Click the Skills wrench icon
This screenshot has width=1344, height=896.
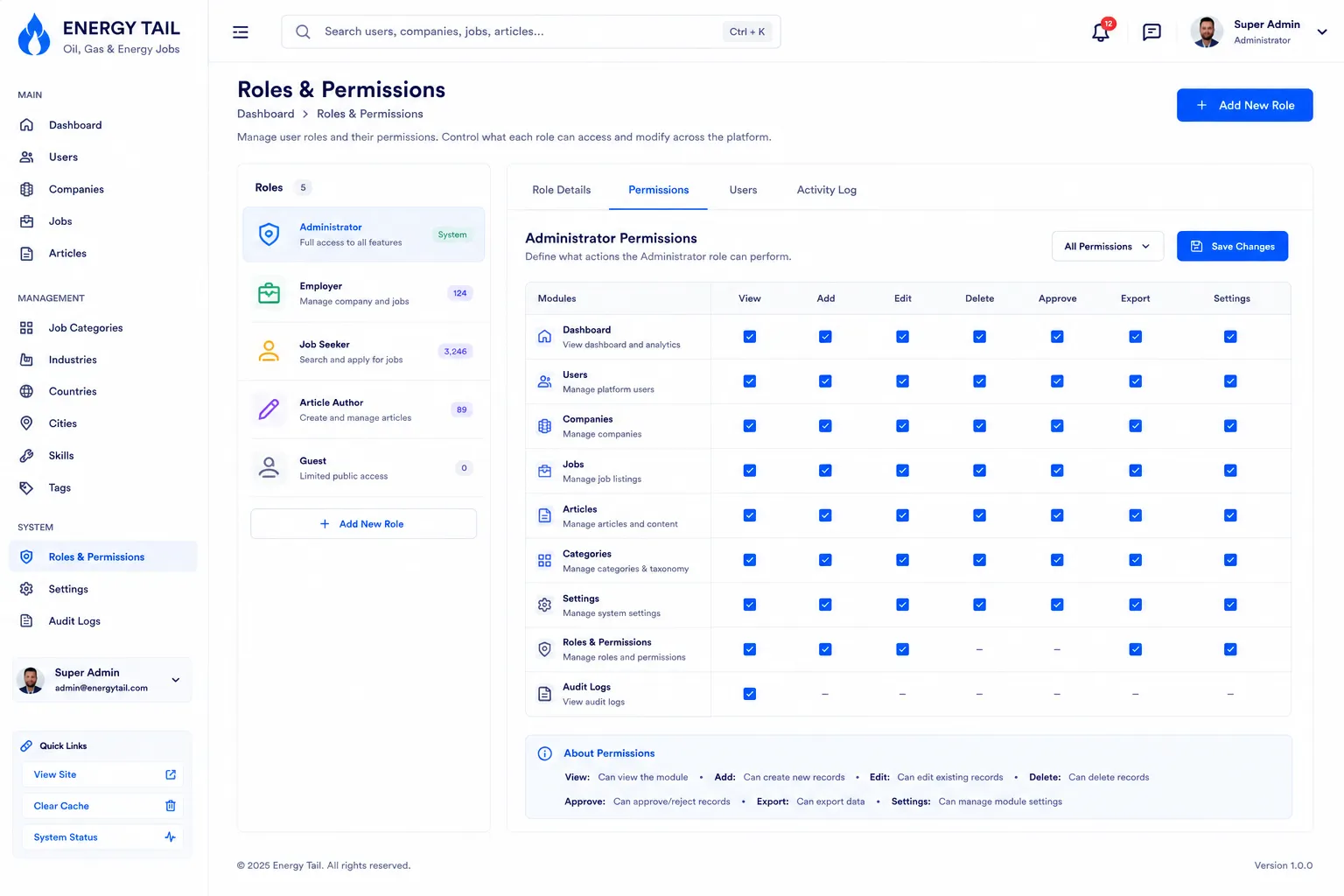click(27, 456)
